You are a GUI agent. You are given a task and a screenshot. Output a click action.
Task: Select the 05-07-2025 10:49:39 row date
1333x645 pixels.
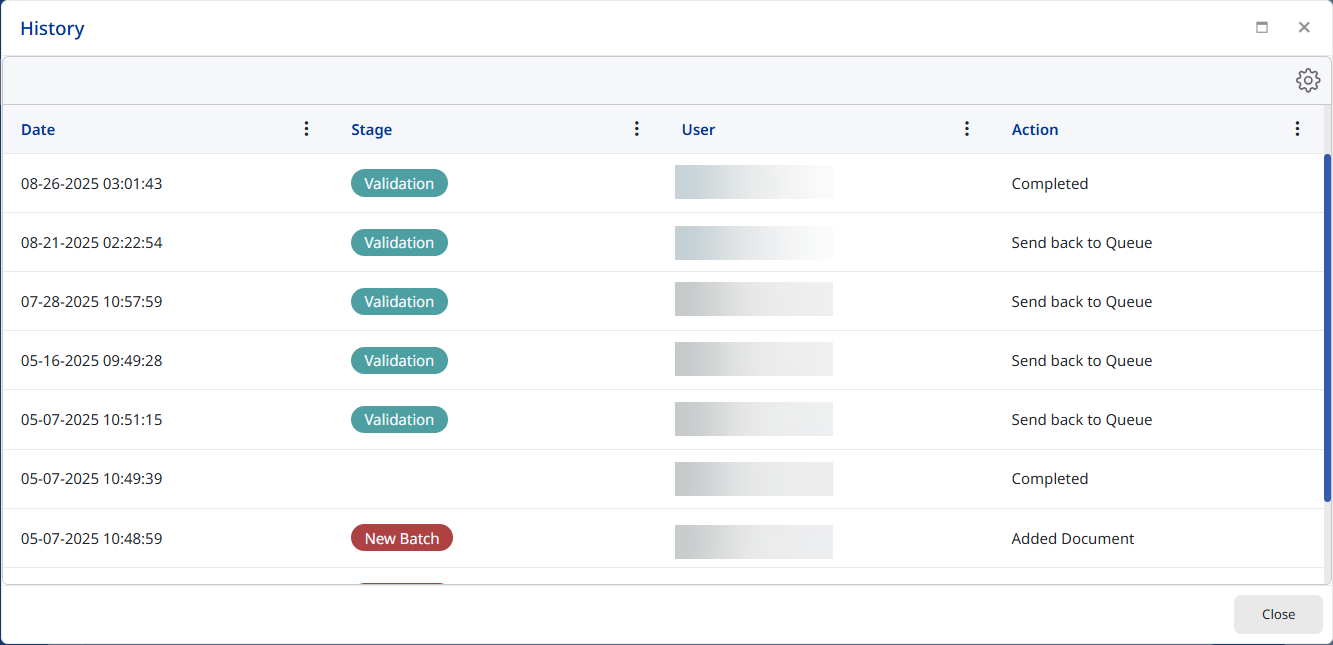(91, 479)
